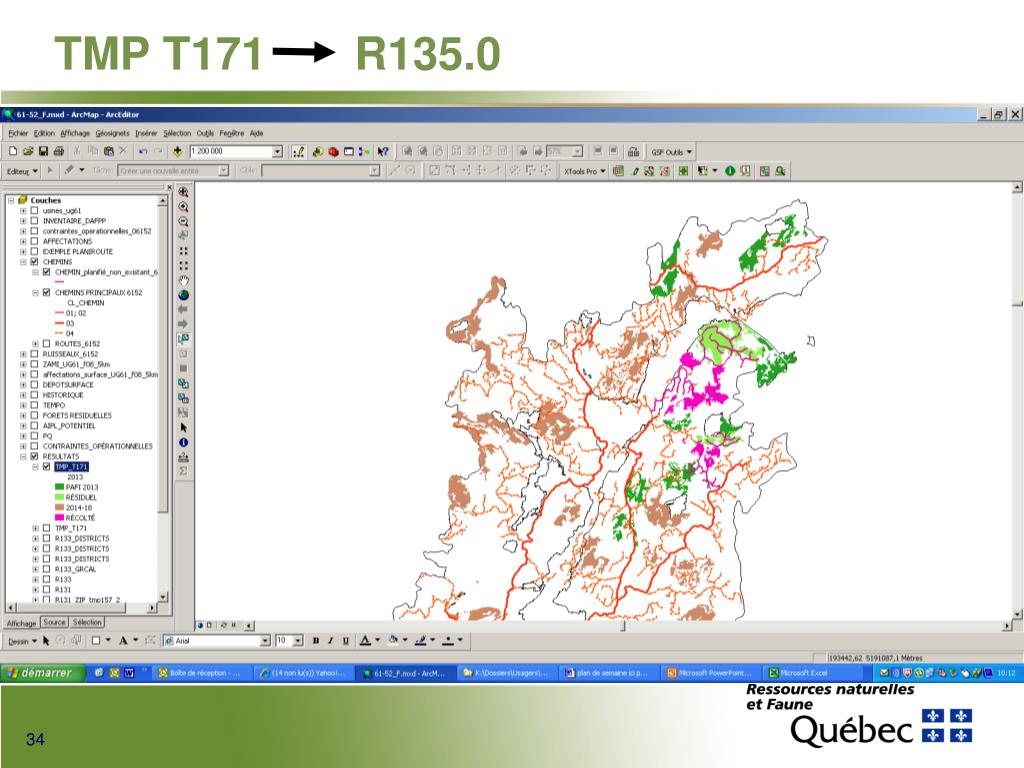Image resolution: width=1024 pixels, height=768 pixels.
Task: Save the map document
Action: [x=43, y=152]
